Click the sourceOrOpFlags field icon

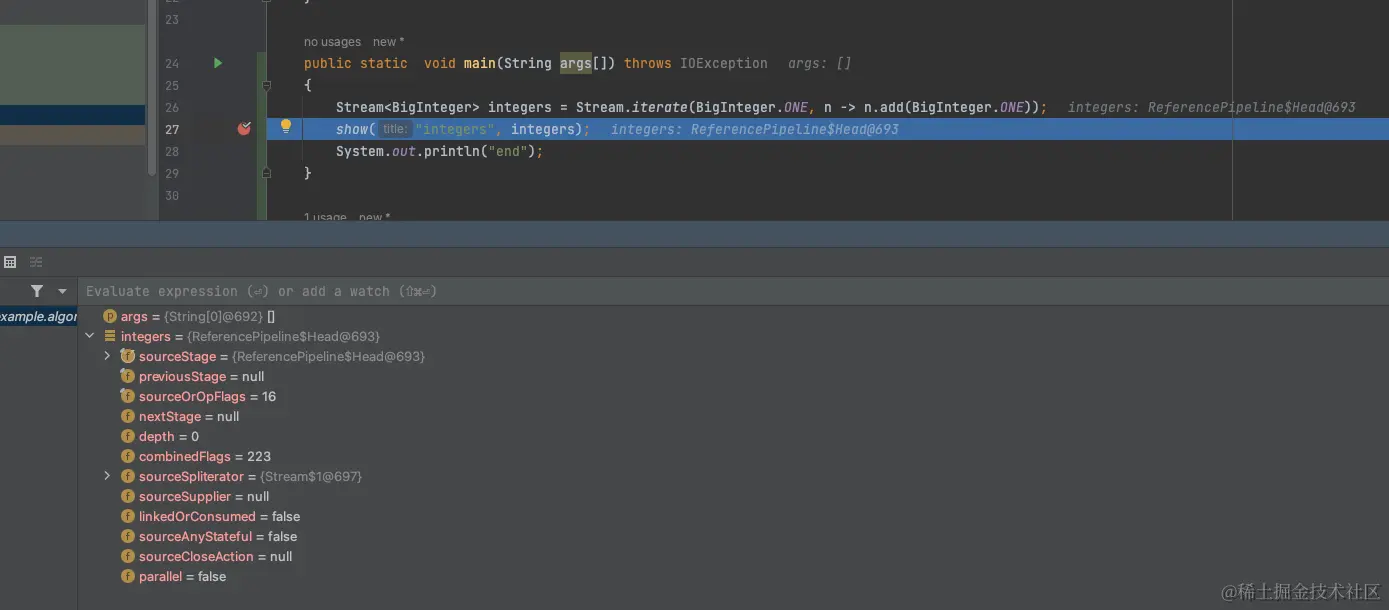pos(128,396)
